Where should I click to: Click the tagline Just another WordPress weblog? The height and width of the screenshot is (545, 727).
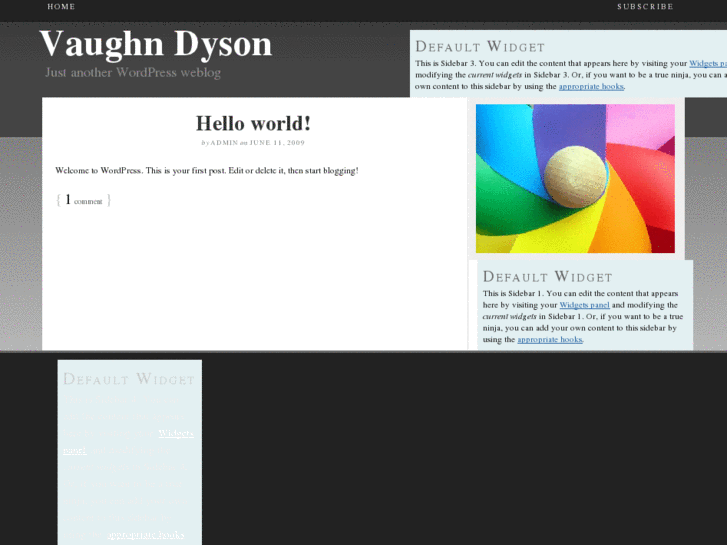click(x=133, y=72)
